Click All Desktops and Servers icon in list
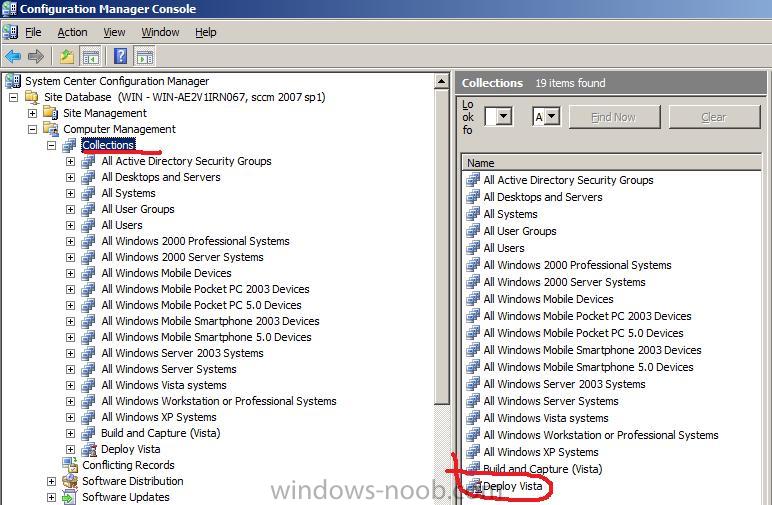The height and width of the screenshot is (505, 772). click(x=473, y=197)
